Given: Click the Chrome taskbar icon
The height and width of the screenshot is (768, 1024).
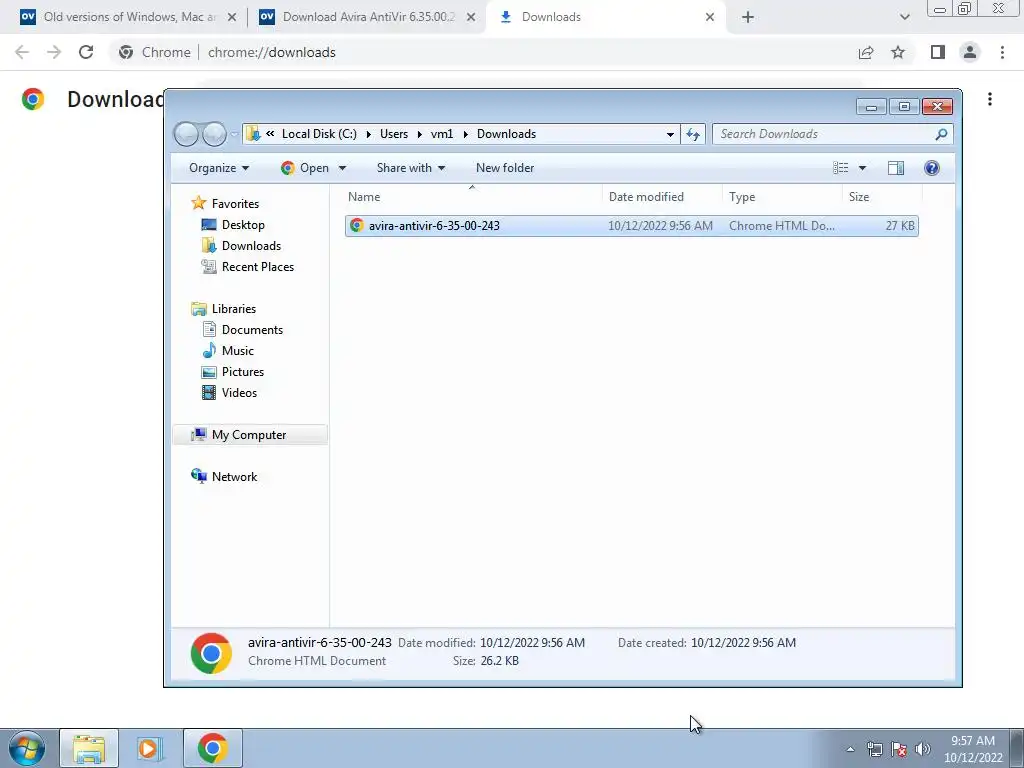Looking at the screenshot, I should 212,748.
